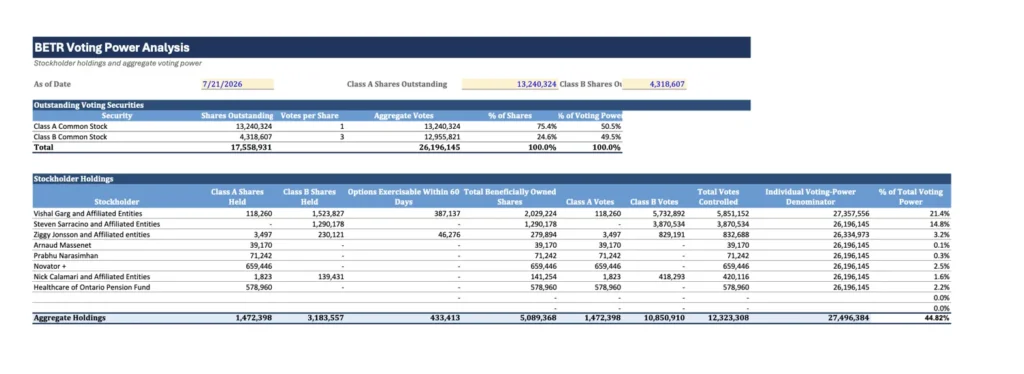1024x374 pixels.
Task: Select the As of Date input cell
Action: [x=238, y=84]
